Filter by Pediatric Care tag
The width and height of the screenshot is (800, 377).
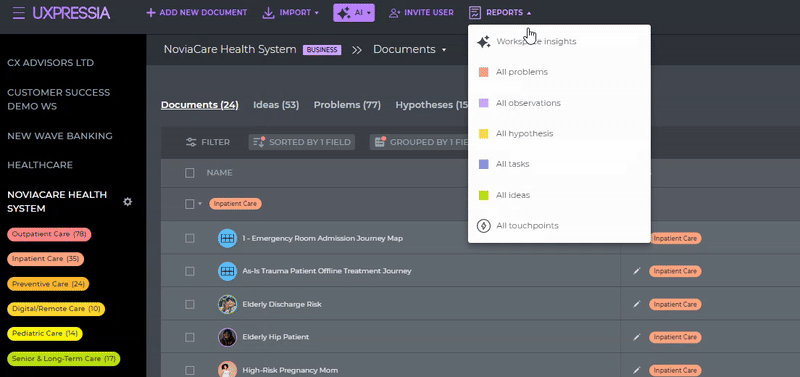(x=45, y=334)
